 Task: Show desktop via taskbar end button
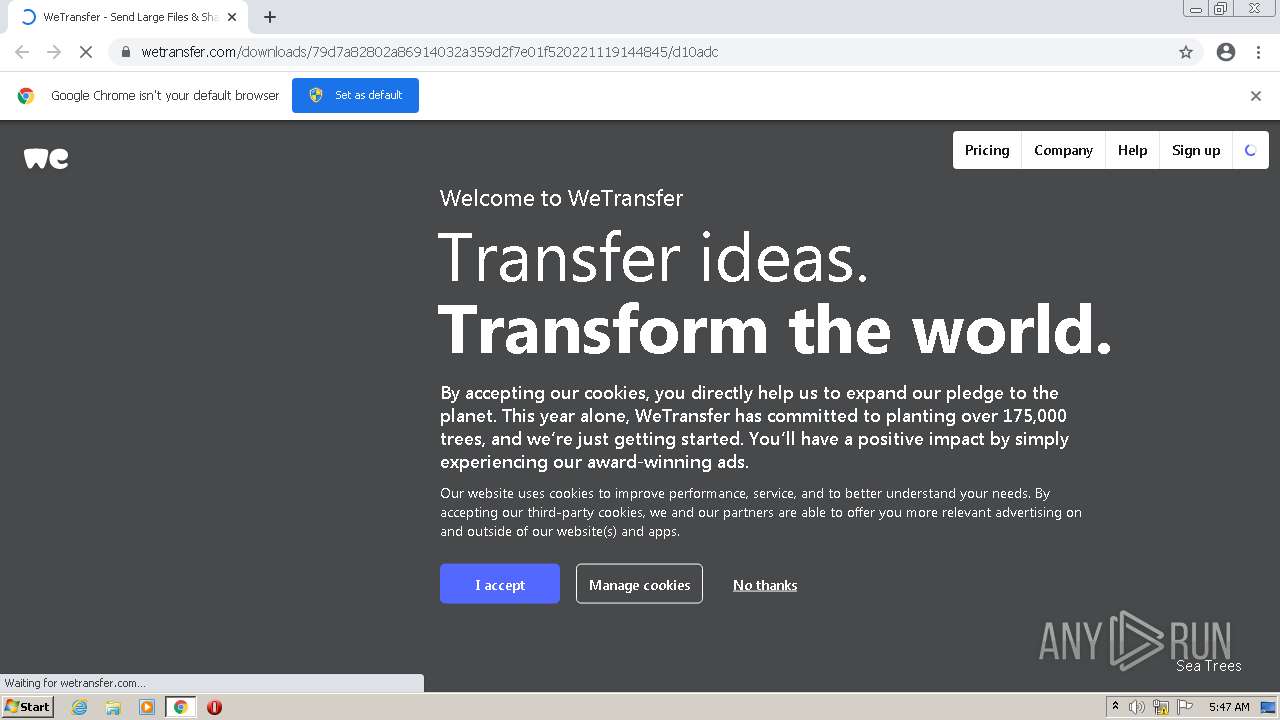(1268, 707)
